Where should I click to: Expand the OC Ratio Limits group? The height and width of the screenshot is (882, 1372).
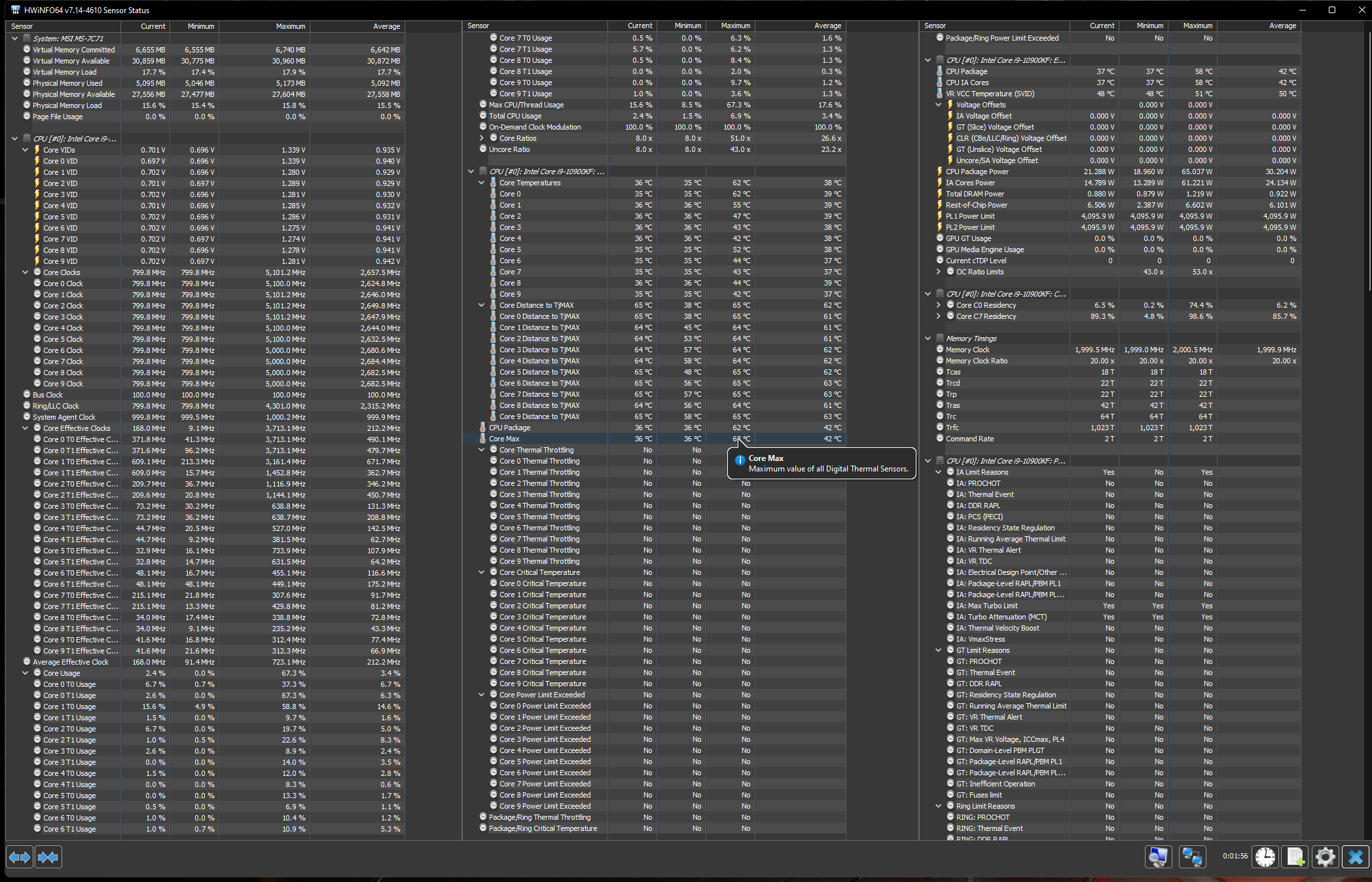(x=939, y=272)
